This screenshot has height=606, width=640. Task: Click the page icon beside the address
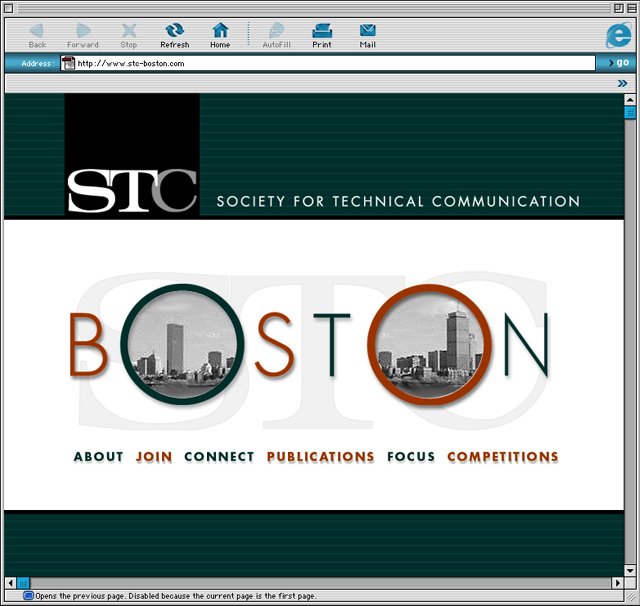tap(68, 63)
